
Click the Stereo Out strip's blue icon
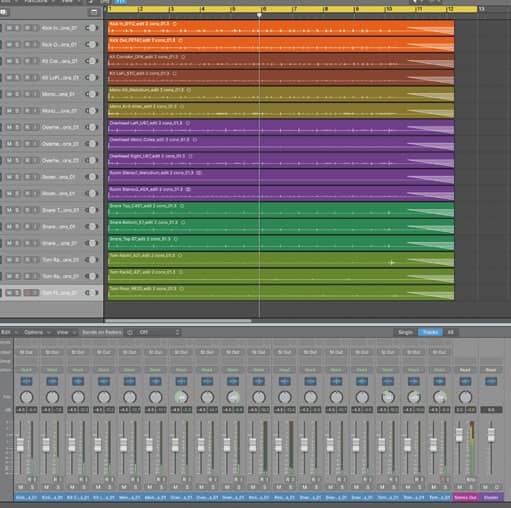pyautogui.click(x=465, y=381)
